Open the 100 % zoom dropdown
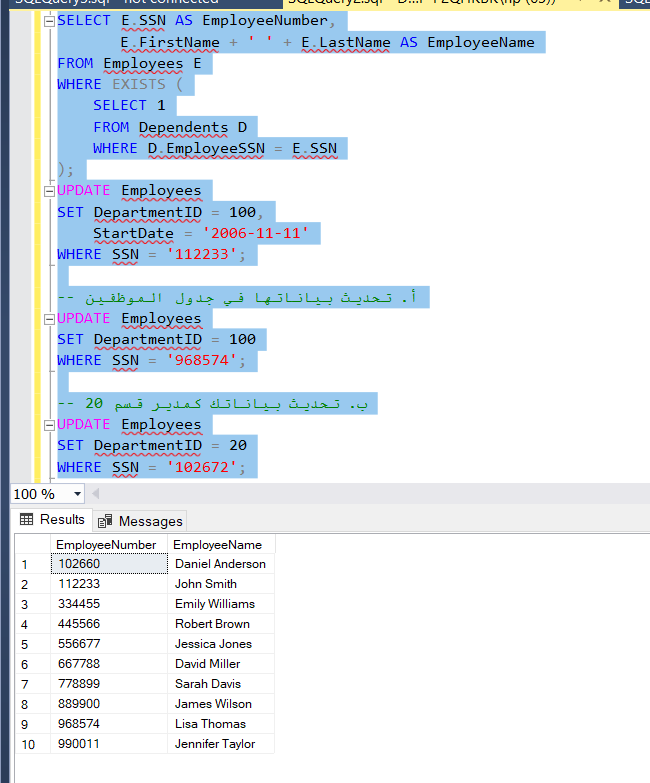 click(77, 494)
